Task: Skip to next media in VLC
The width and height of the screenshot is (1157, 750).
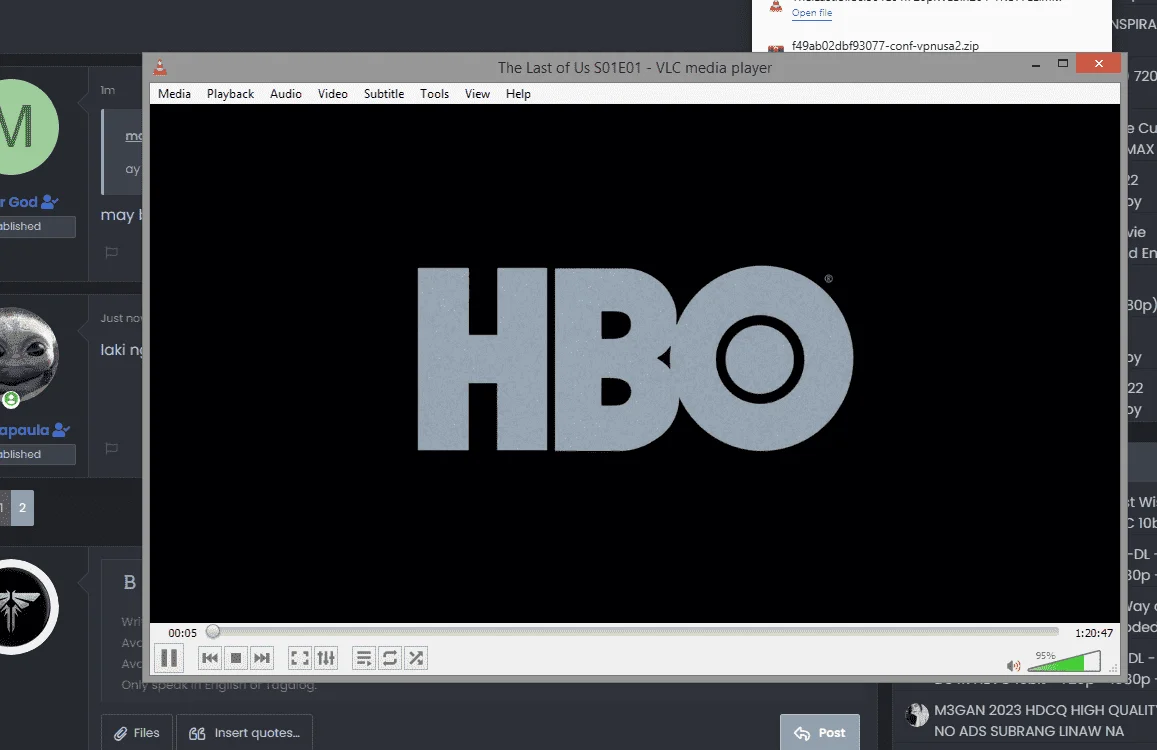Action: [262, 658]
